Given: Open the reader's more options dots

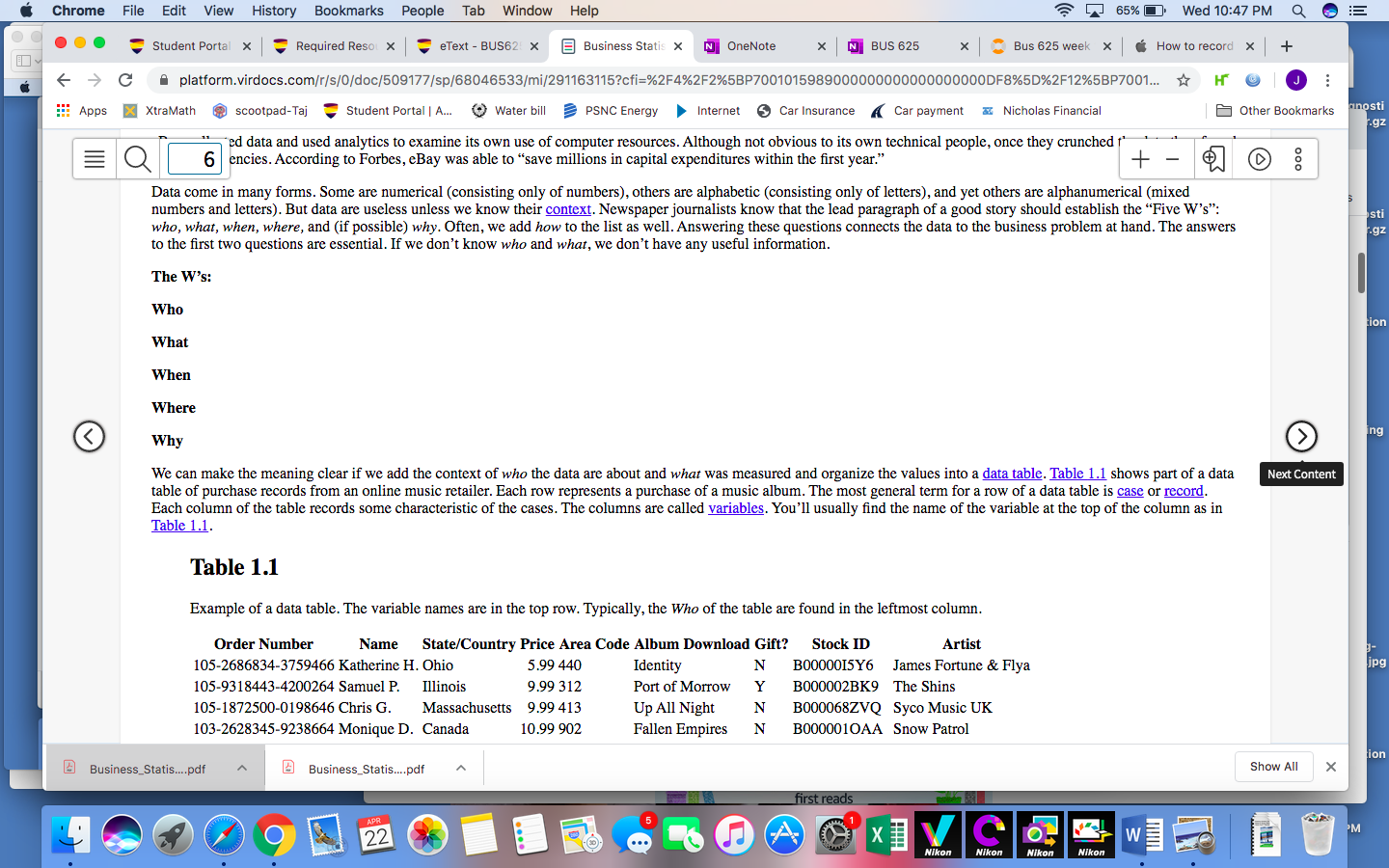Looking at the screenshot, I should [1298, 159].
